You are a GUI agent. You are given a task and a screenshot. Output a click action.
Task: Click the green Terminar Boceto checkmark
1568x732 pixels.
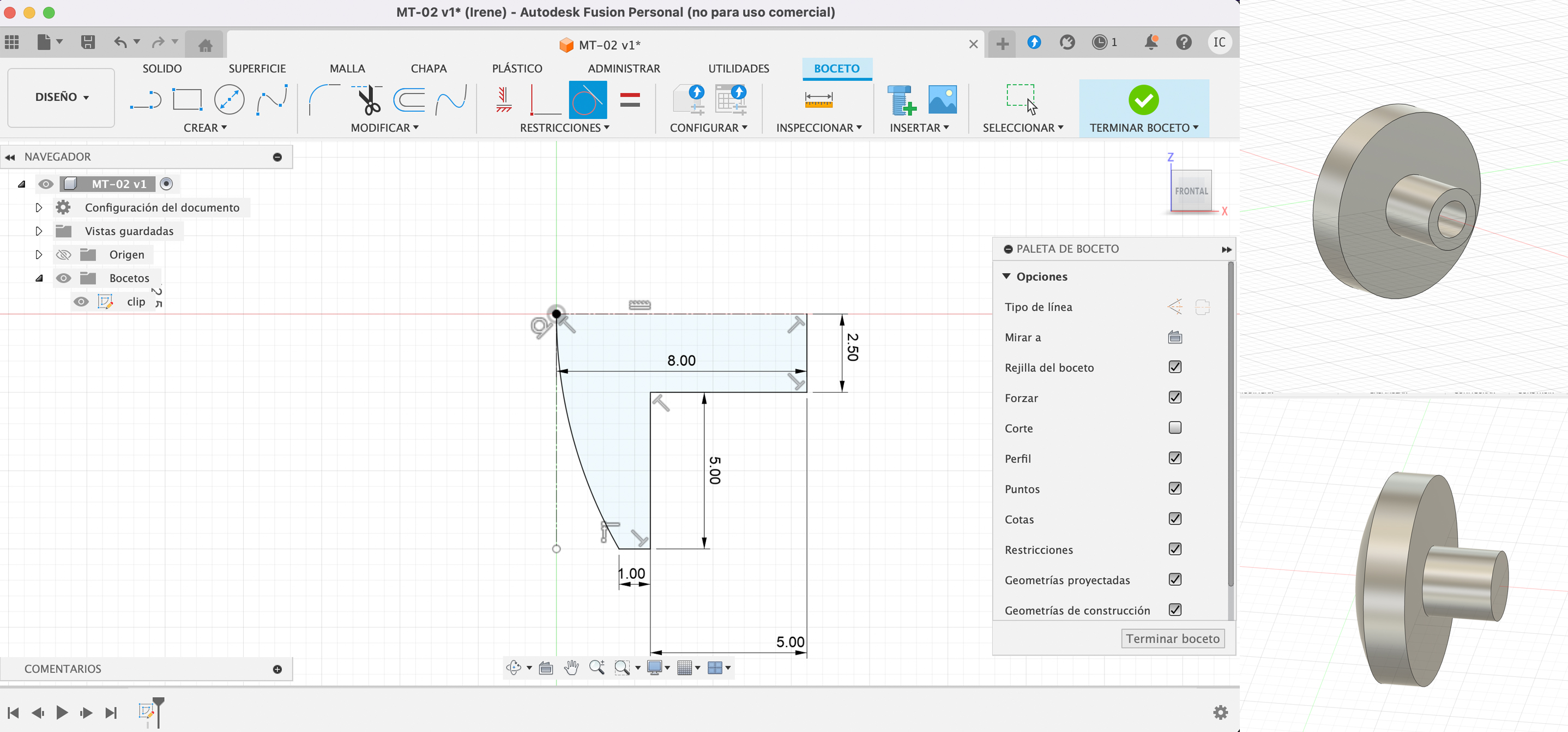point(1143,100)
